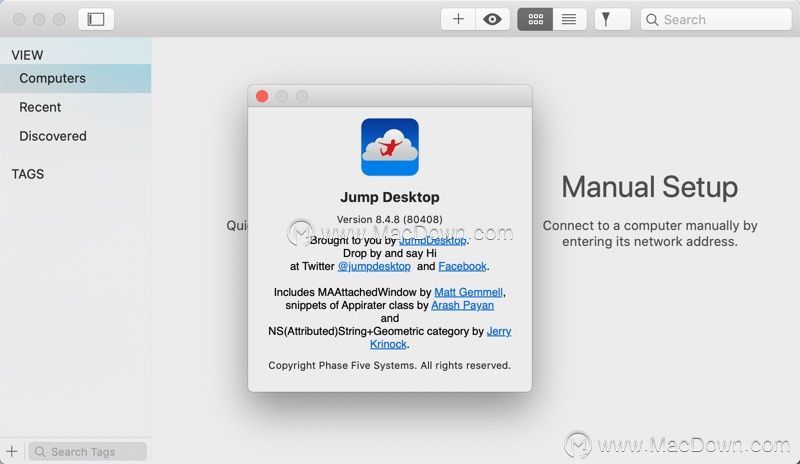Open the Arash Payan link

[462, 305]
